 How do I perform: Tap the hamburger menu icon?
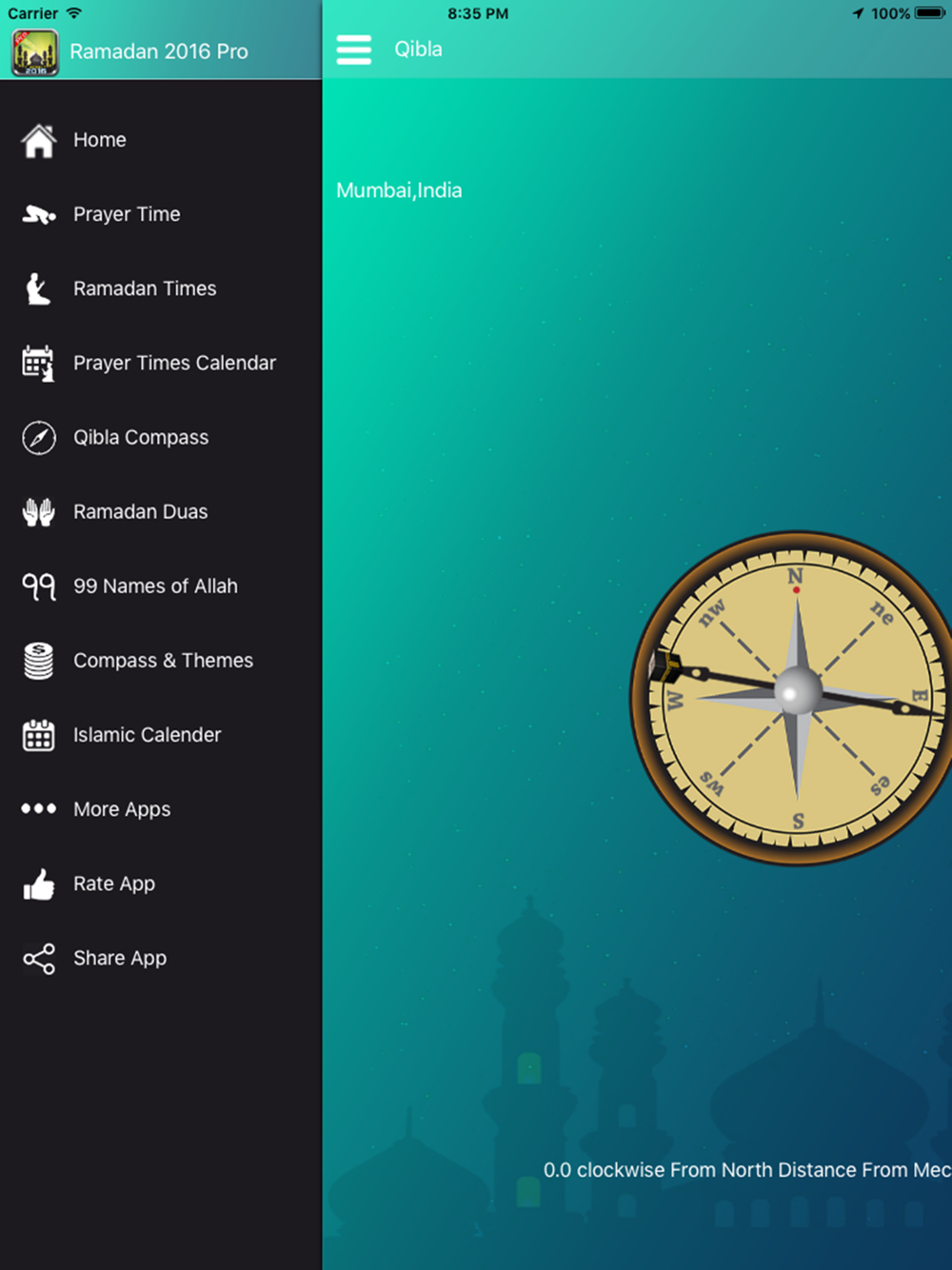(353, 50)
